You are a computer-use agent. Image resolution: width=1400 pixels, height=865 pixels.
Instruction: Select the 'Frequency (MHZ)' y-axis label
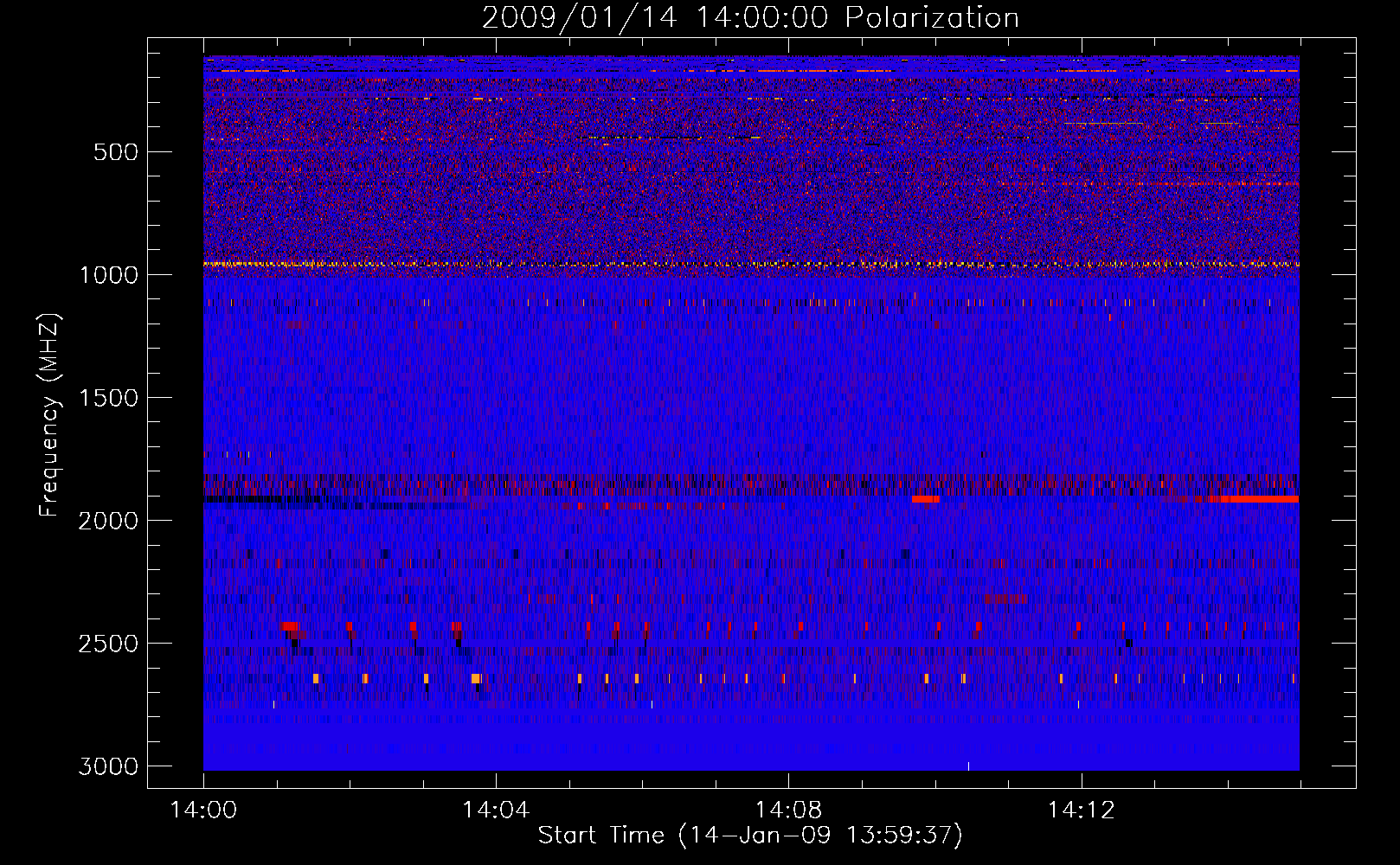point(49,415)
